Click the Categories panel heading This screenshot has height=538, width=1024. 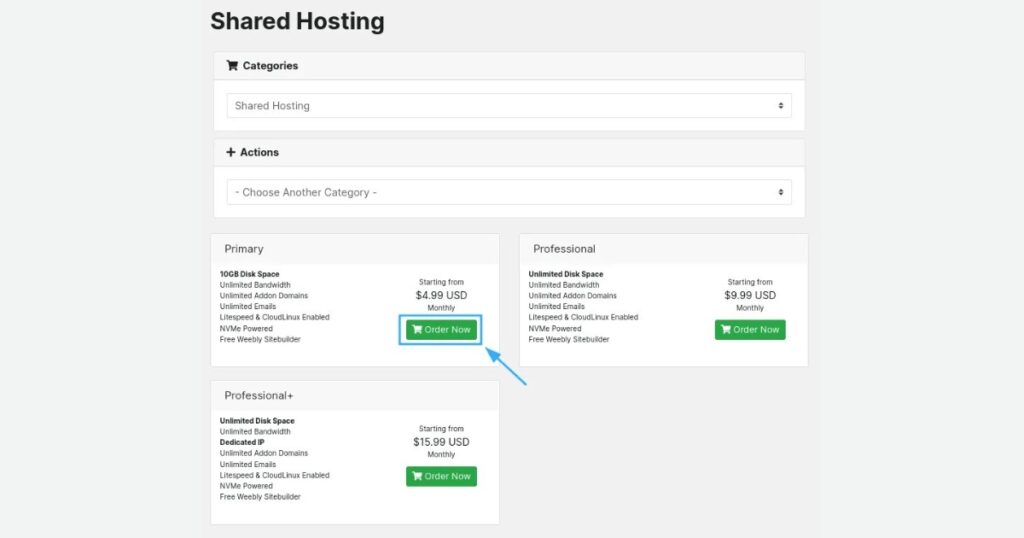tap(270, 65)
